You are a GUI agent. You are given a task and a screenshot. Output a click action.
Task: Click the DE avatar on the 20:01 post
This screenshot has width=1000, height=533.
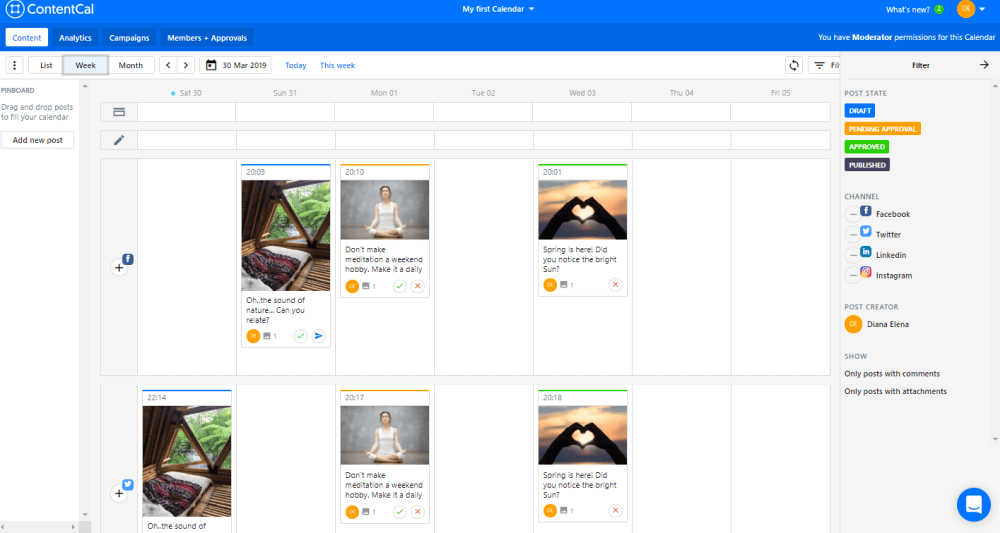[x=550, y=285]
